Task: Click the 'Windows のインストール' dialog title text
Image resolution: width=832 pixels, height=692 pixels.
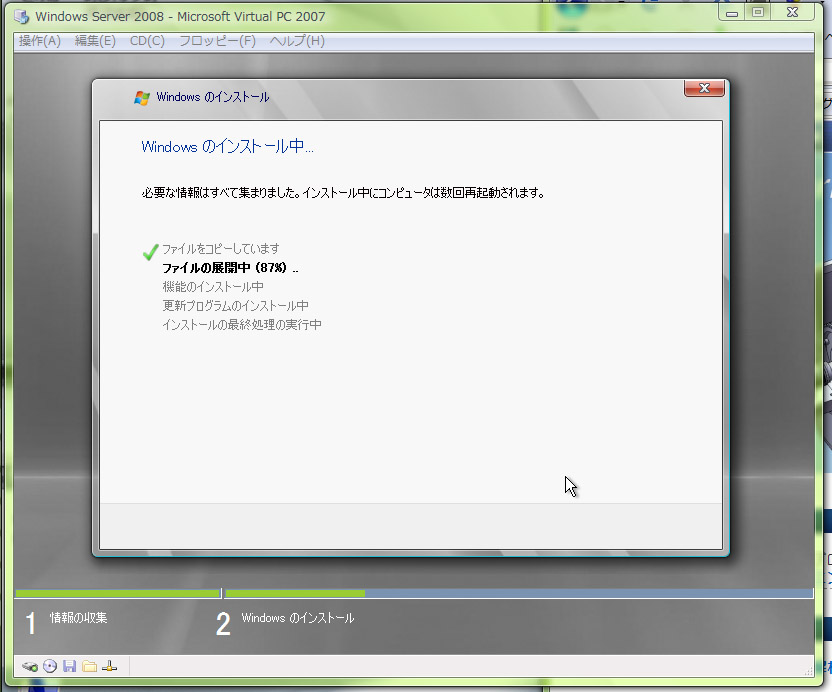Action: pyautogui.click(x=213, y=97)
